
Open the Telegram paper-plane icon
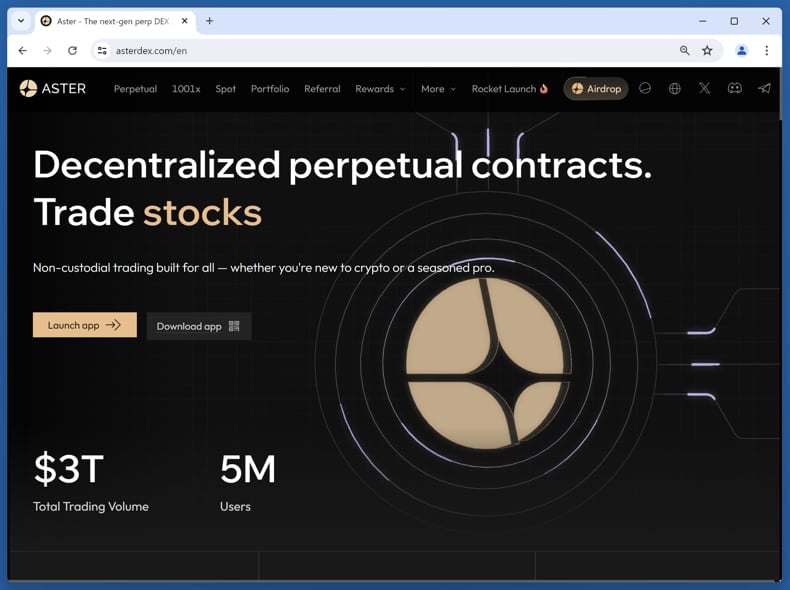click(764, 89)
